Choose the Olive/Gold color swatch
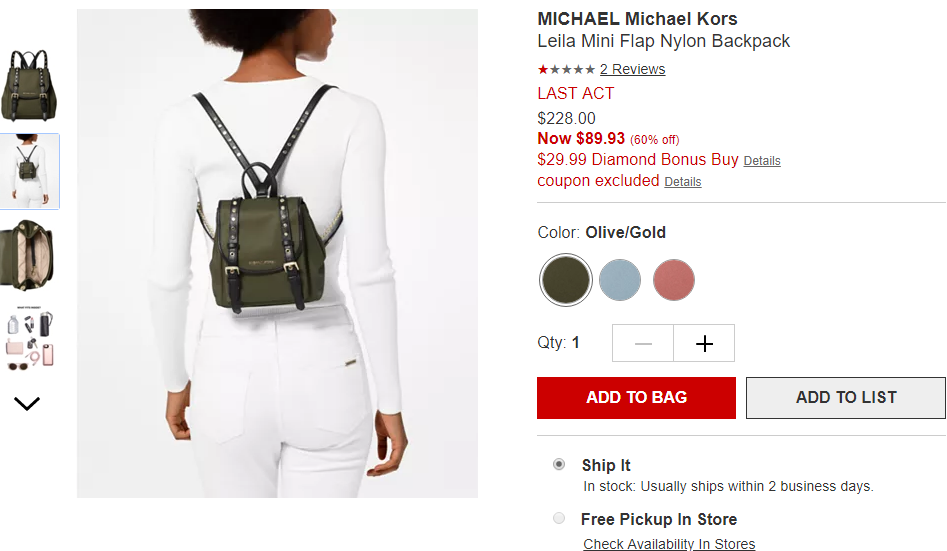This screenshot has height=551, width=947. point(566,280)
